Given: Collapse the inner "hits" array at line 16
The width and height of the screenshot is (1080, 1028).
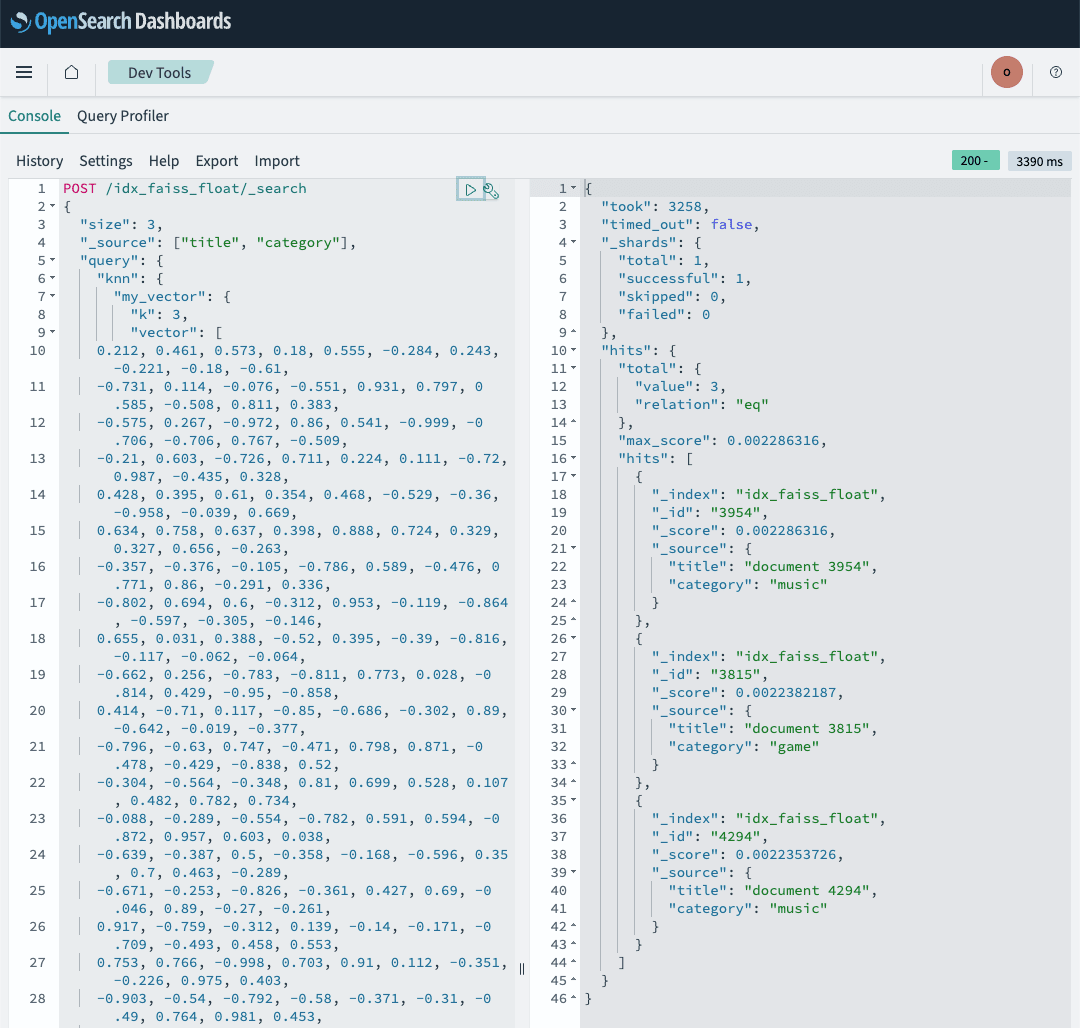Looking at the screenshot, I should tap(574, 459).
